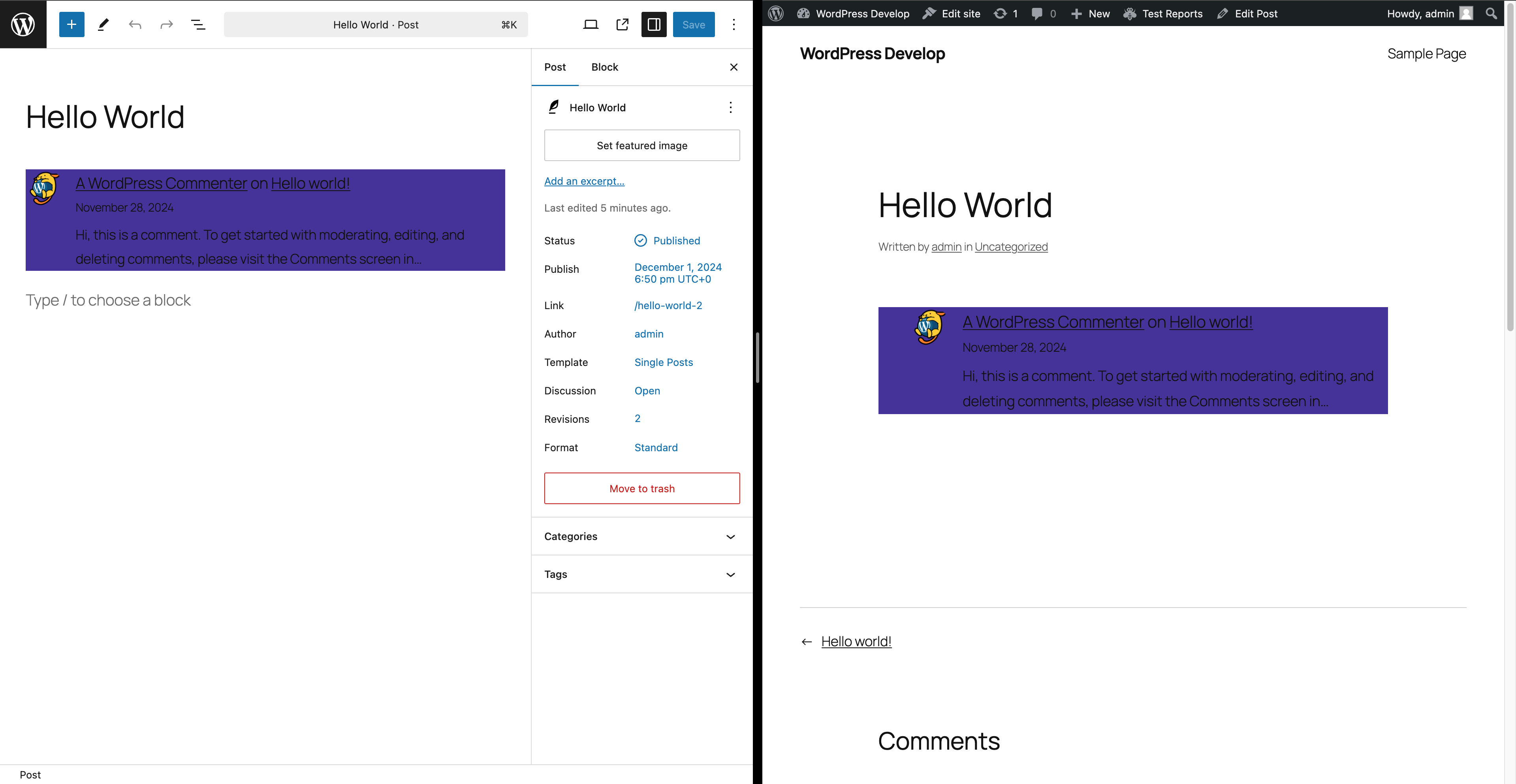Click the Undo arrow icon
1516x784 pixels.
[135, 24]
